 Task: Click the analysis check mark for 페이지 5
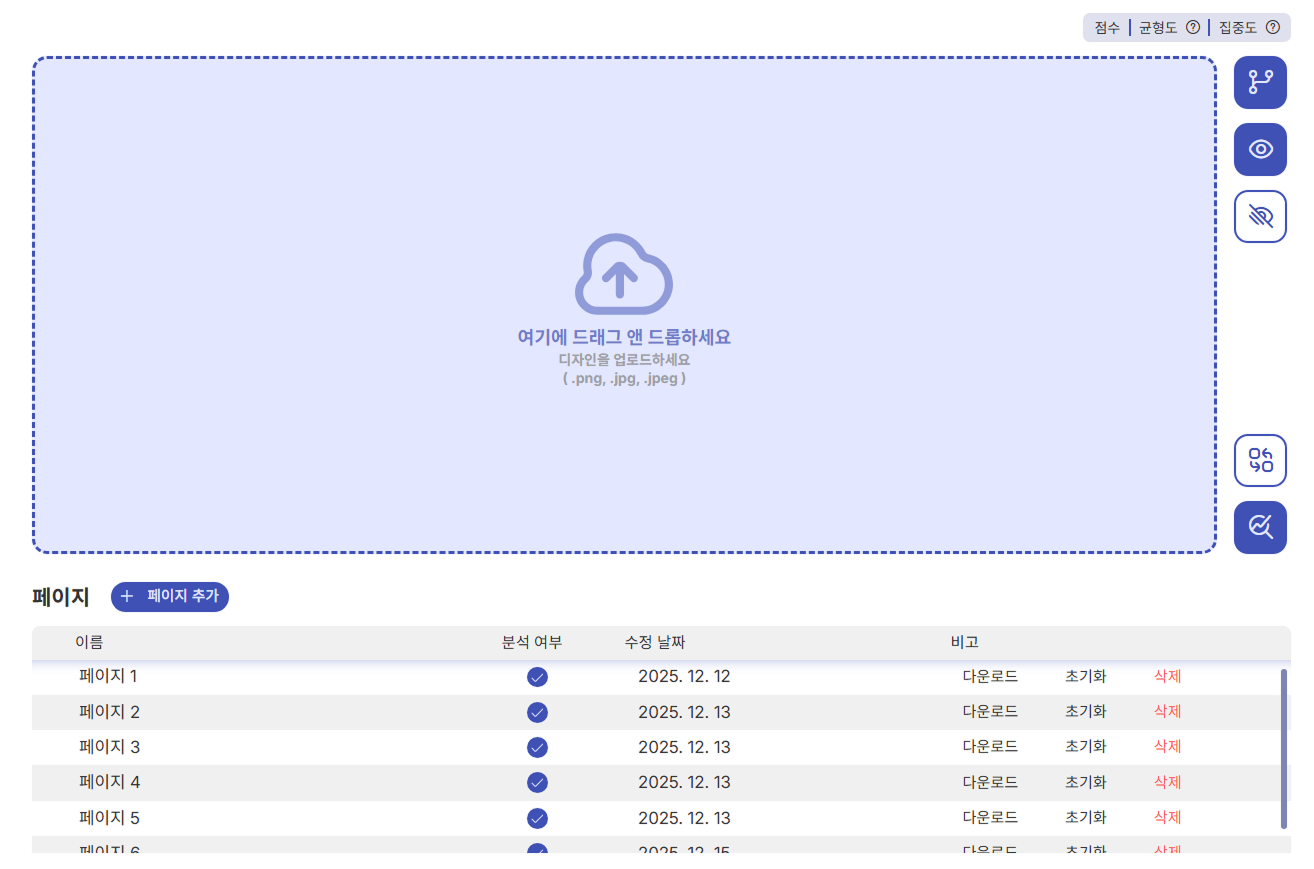point(537,818)
